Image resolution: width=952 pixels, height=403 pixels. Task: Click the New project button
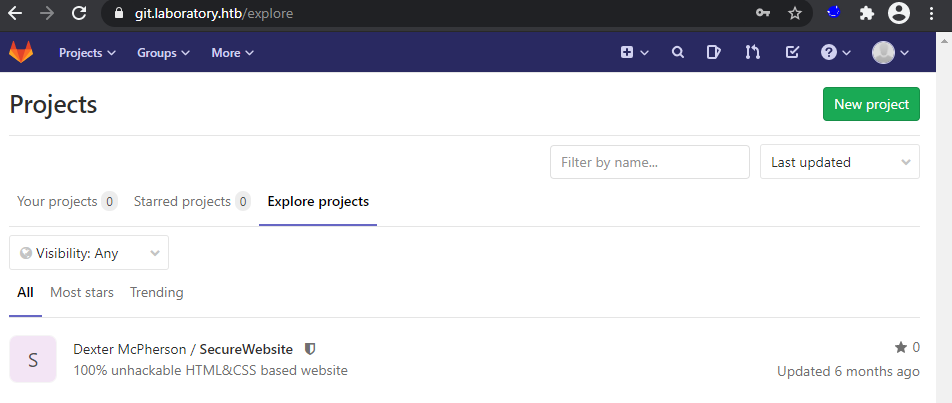[x=870, y=104]
